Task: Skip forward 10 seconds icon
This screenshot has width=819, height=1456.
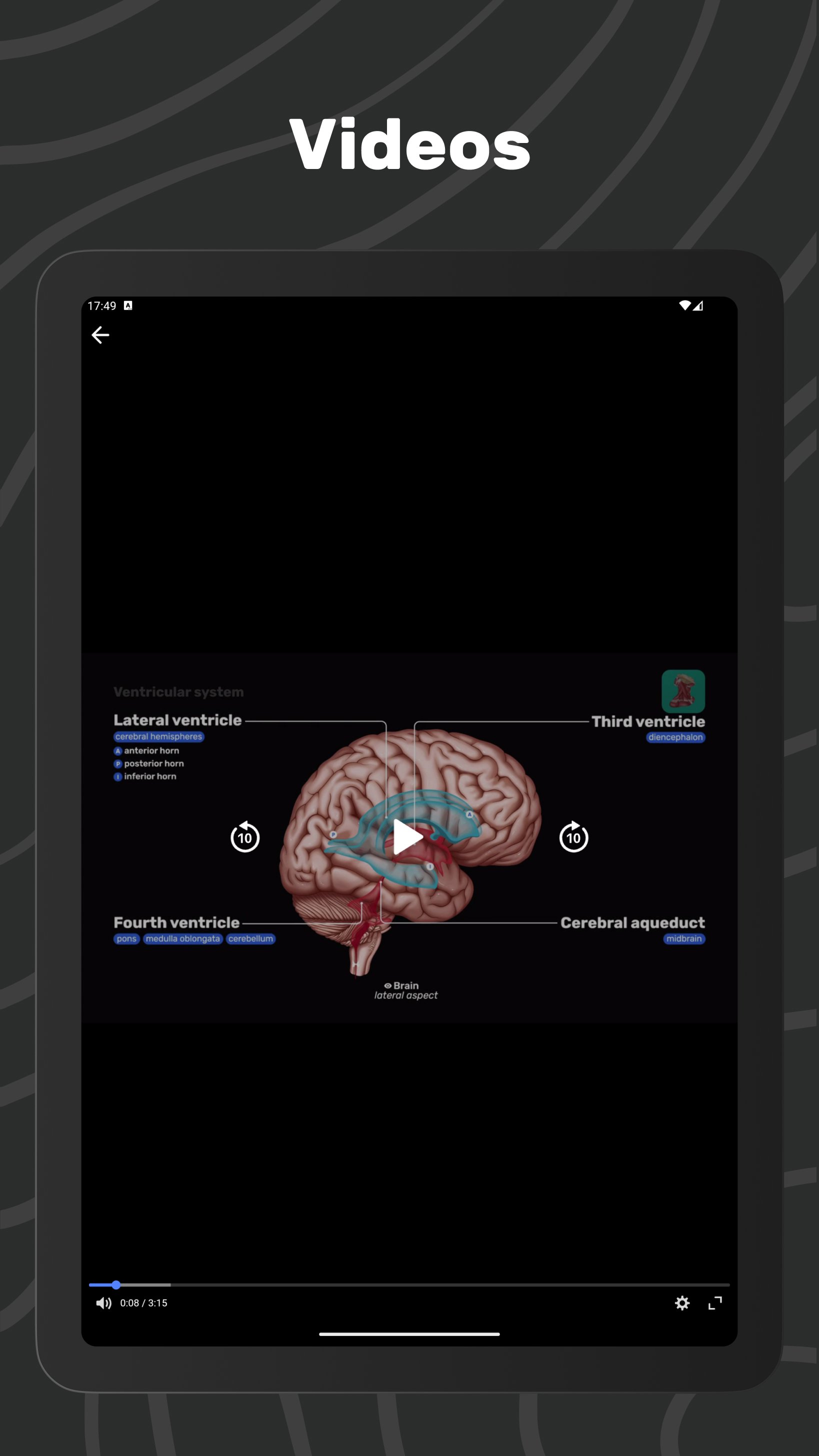Action: pyautogui.click(x=573, y=836)
